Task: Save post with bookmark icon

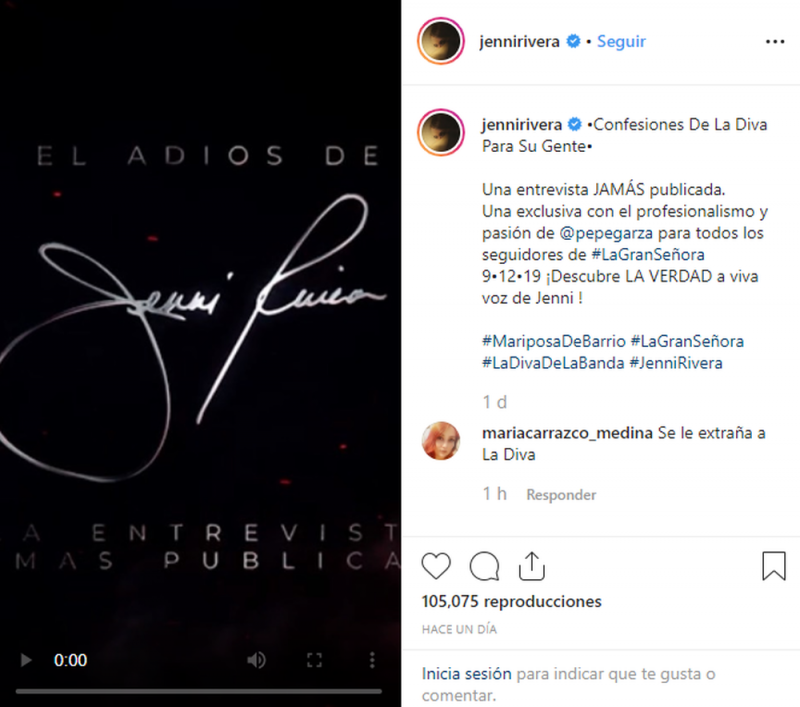Action: 773,566
